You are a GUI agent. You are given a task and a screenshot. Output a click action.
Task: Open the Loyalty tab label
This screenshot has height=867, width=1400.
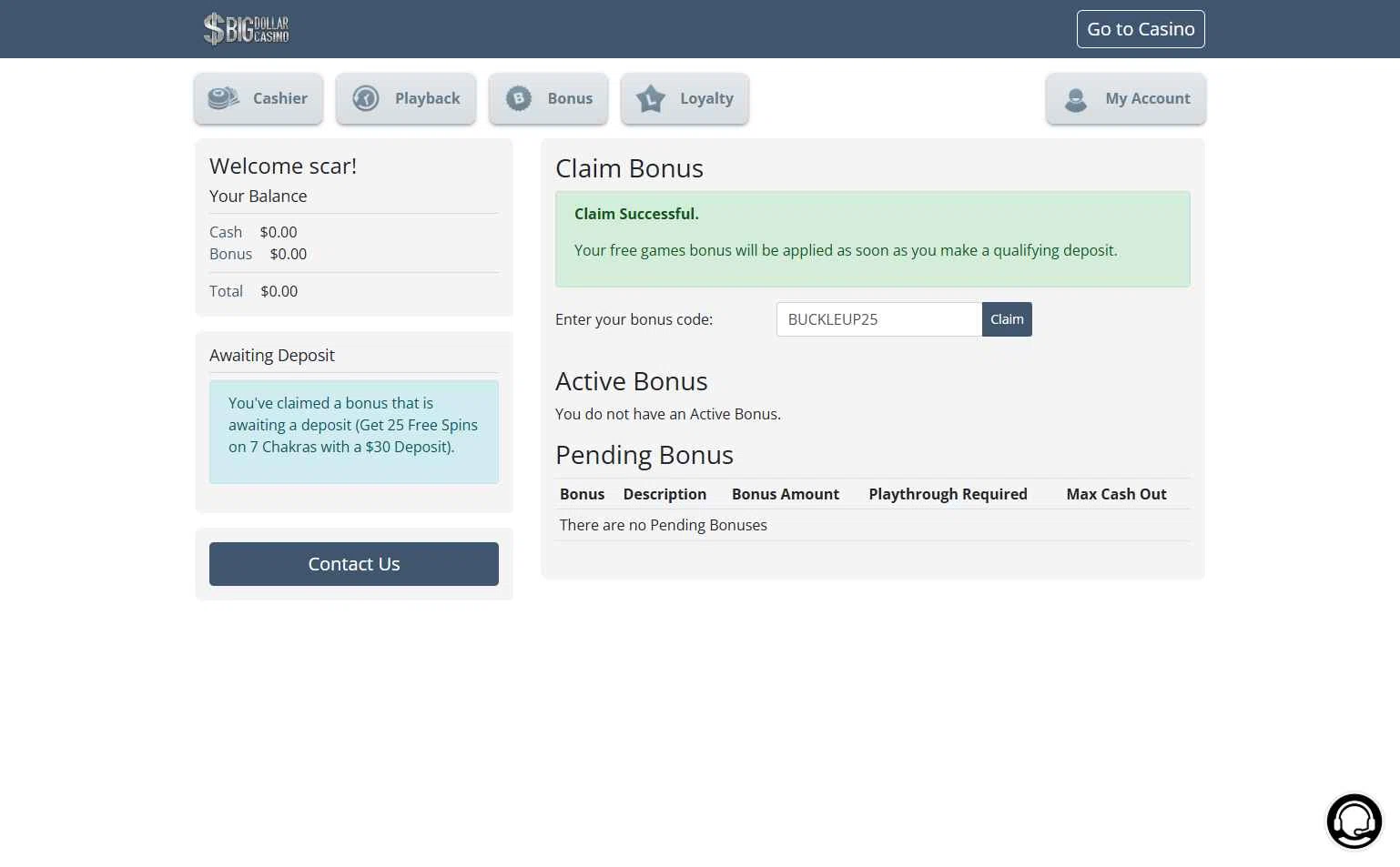[706, 98]
